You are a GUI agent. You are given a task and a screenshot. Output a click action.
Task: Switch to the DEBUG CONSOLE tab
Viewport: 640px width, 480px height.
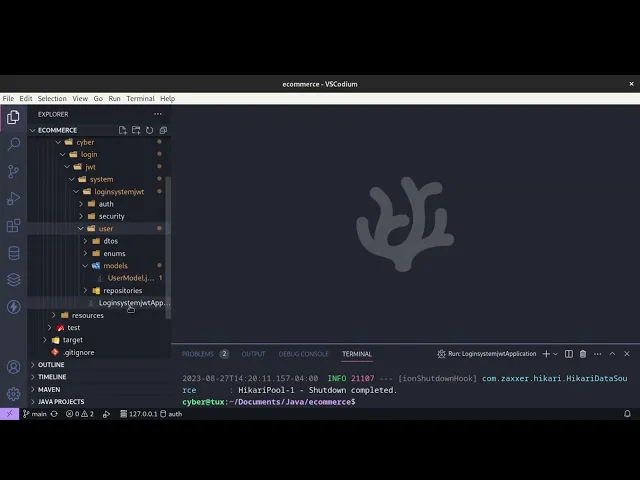[304, 354]
